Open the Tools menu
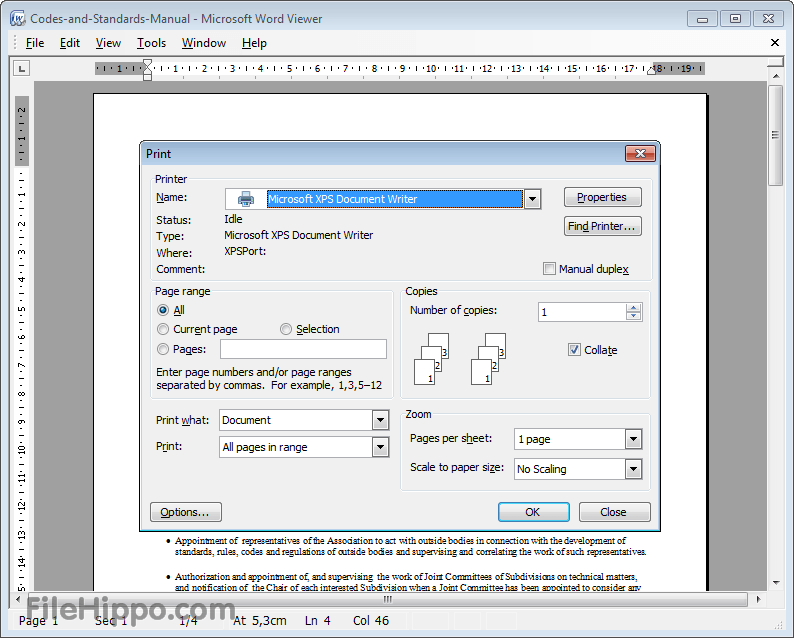The height and width of the screenshot is (638, 794). click(x=151, y=43)
